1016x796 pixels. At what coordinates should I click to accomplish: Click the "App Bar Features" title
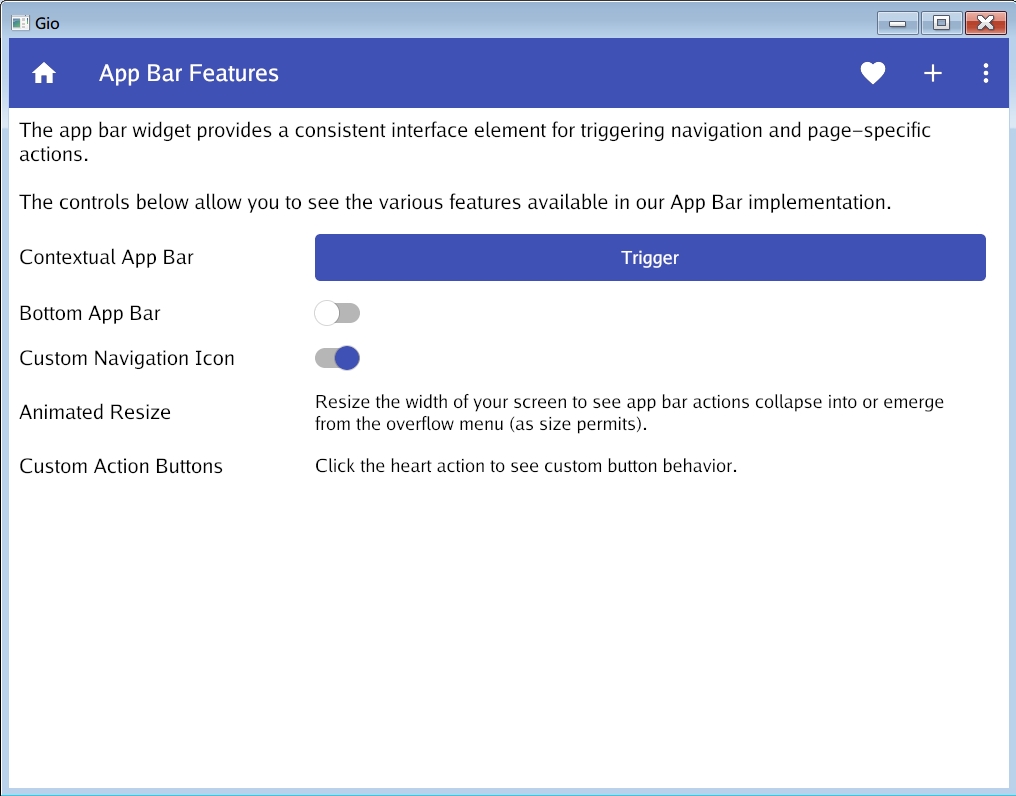[x=189, y=73]
